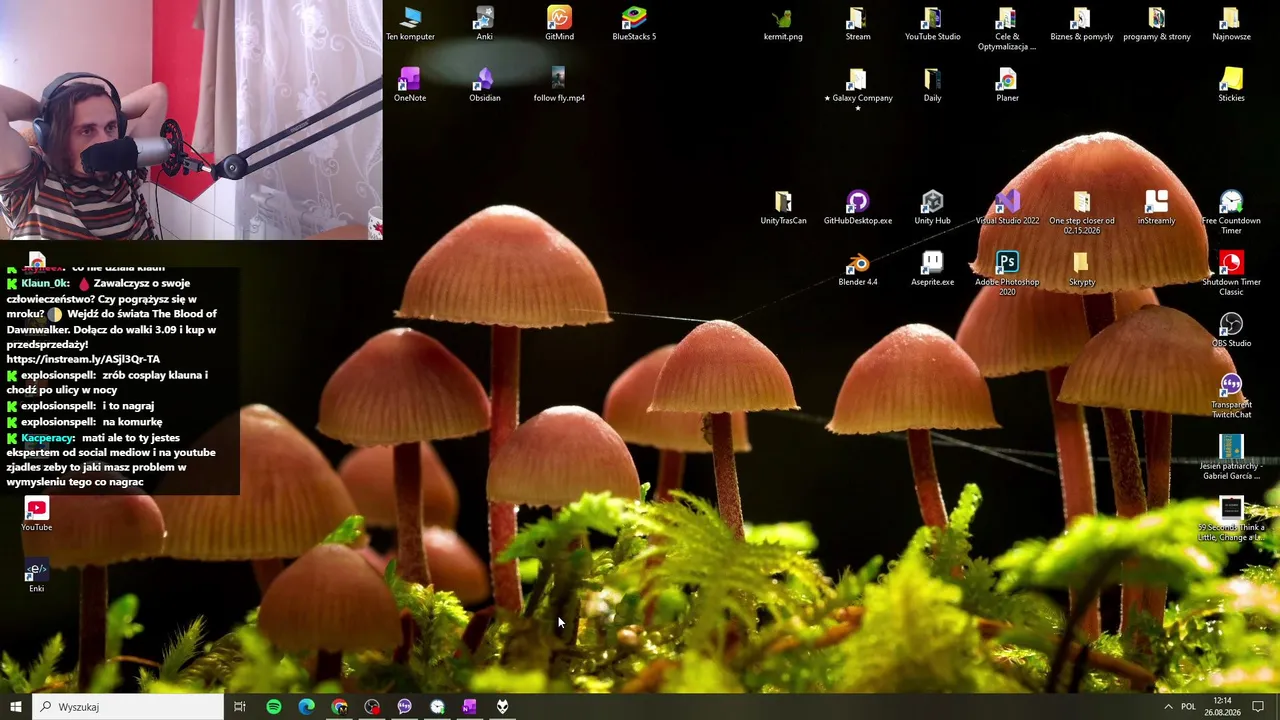Open the Enki desktop shortcut
This screenshot has height=720, width=1280.
point(37,577)
